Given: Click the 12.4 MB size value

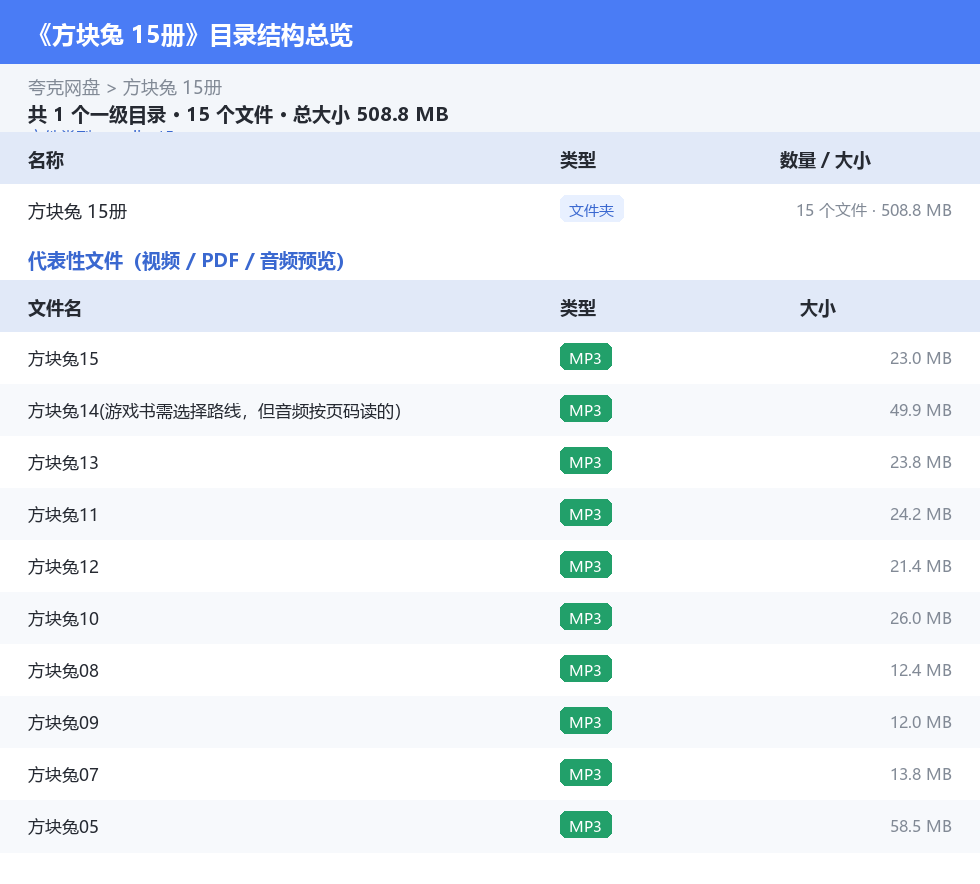Looking at the screenshot, I should click(x=921, y=670).
